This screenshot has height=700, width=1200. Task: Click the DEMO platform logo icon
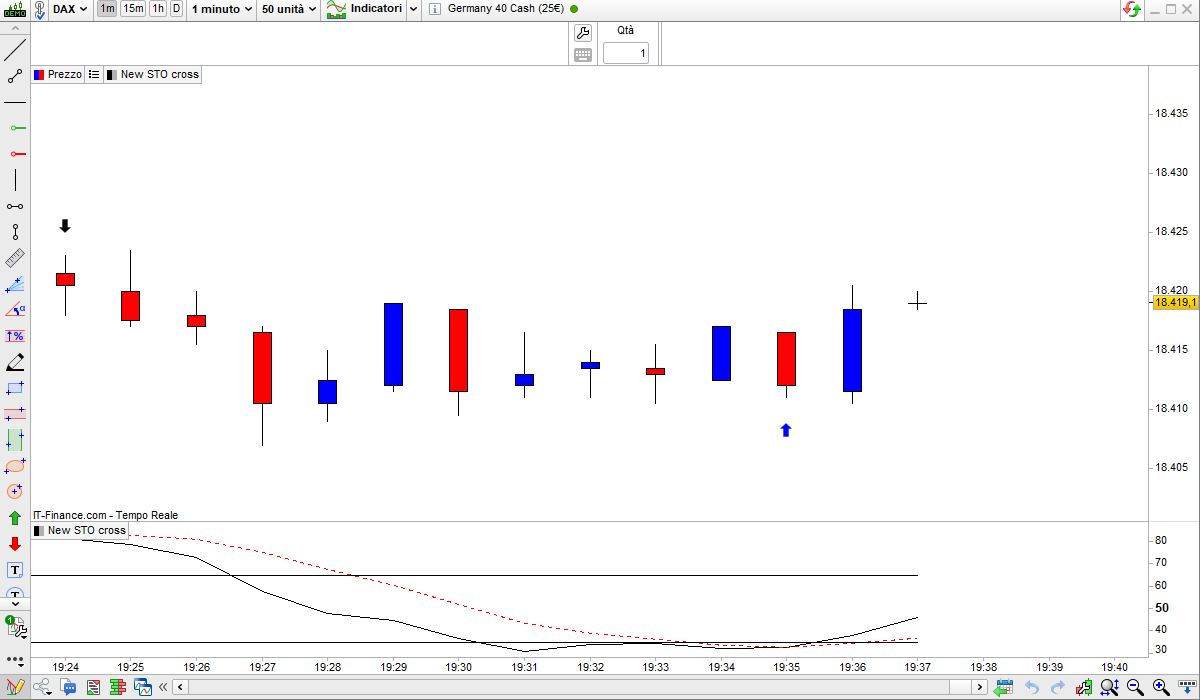(15, 10)
